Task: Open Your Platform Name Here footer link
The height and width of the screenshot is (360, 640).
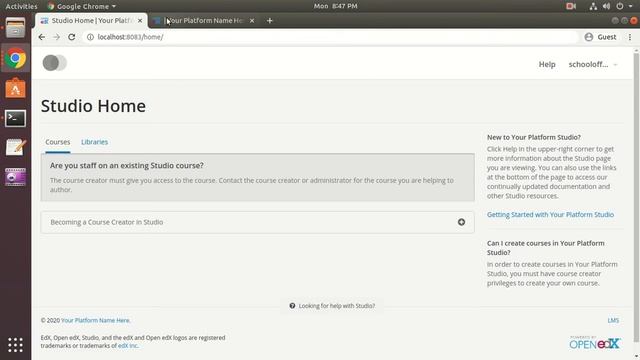Action: [96, 320]
